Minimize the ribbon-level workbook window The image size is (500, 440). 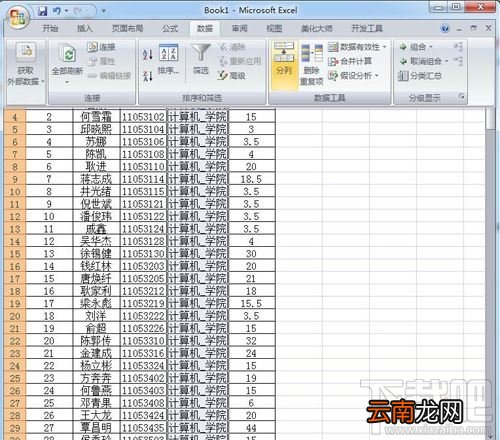click(x=459, y=29)
